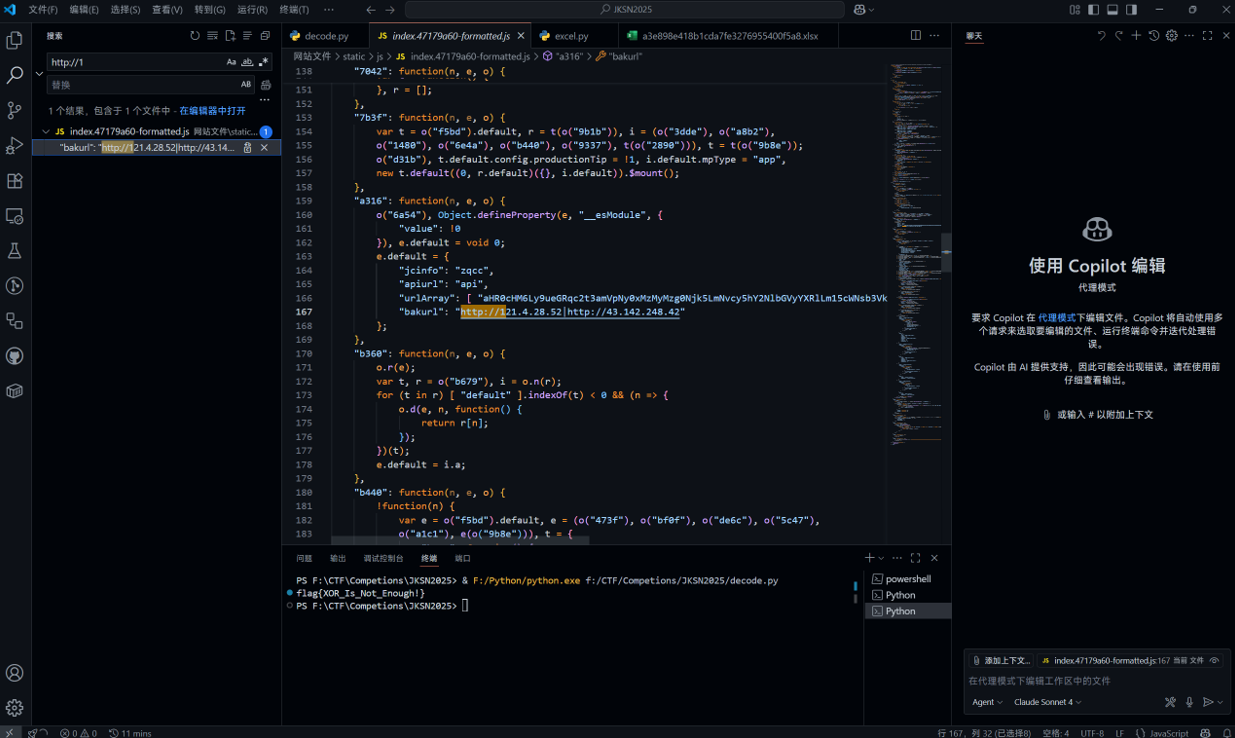Viewport: 1235px width, 738px height.
Task: View search results as tree
Action: [247, 36]
